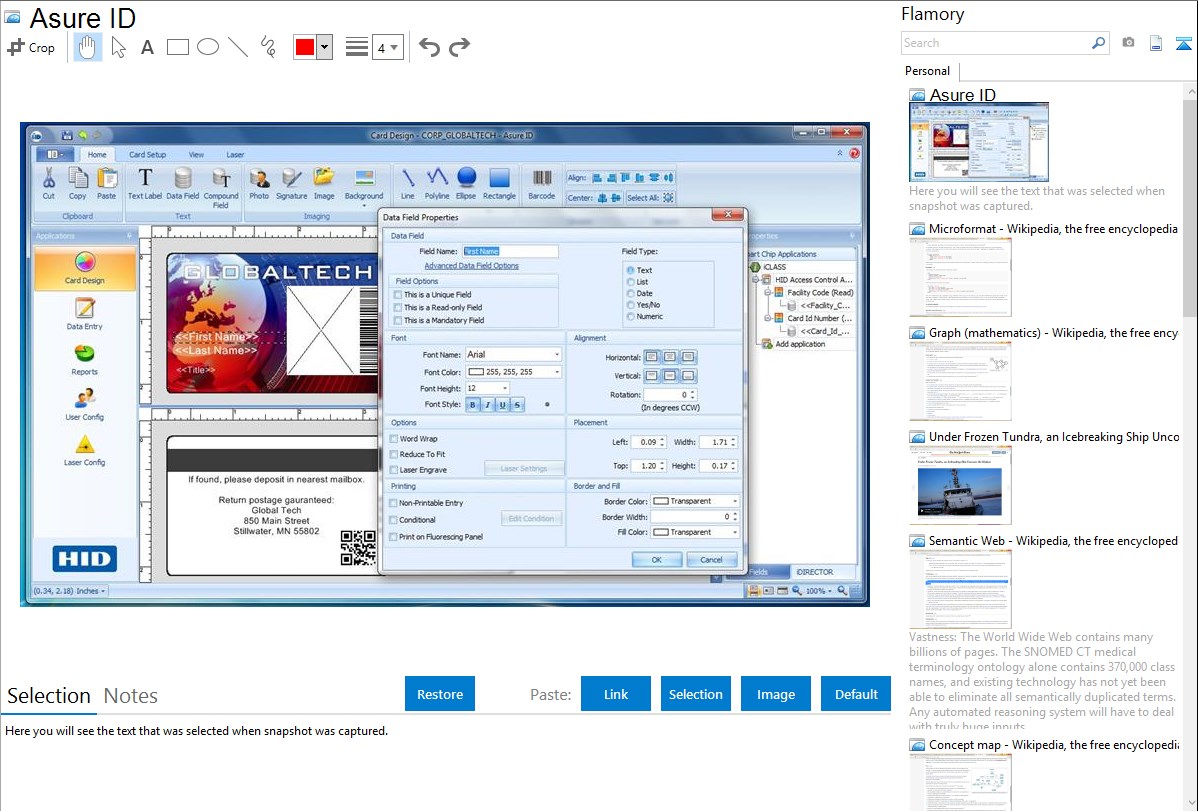The width and height of the screenshot is (1198, 811).
Task: Select the ellipse drawing tool in Flamory
Action: 208,47
